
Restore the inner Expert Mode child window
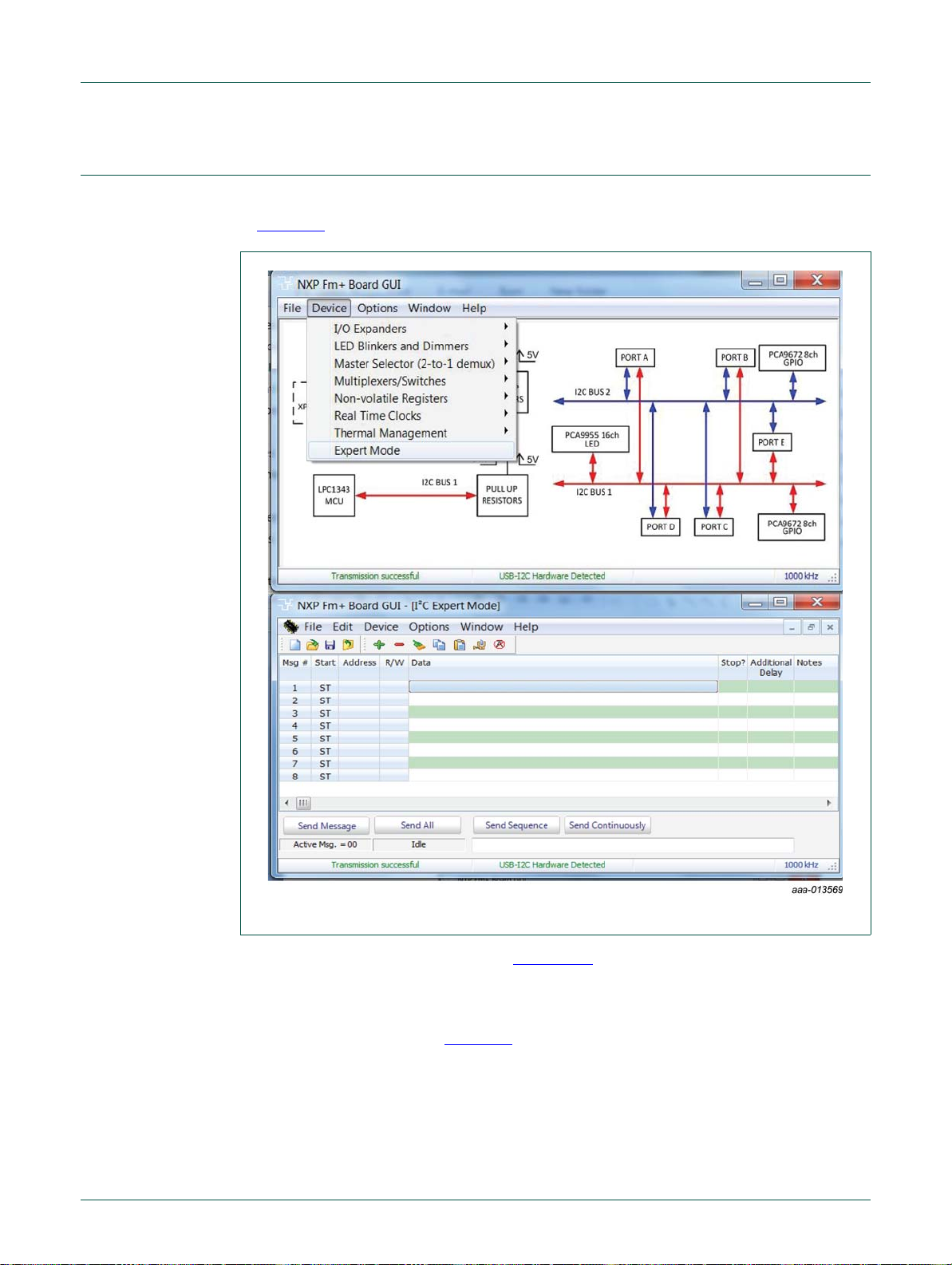tap(811, 627)
